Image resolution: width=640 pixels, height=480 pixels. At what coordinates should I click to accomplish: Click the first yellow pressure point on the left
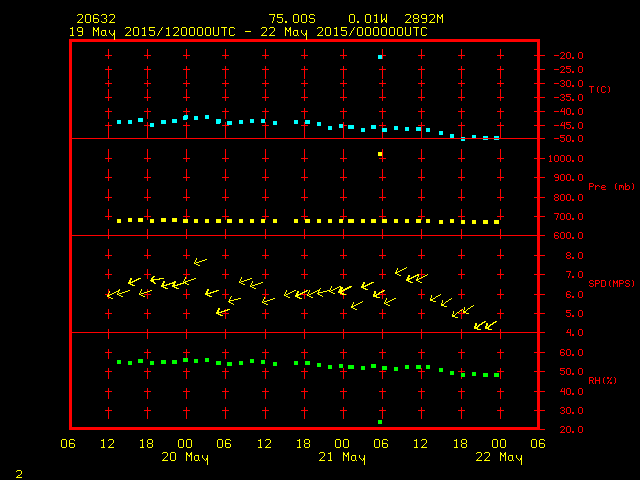click(x=119, y=221)
